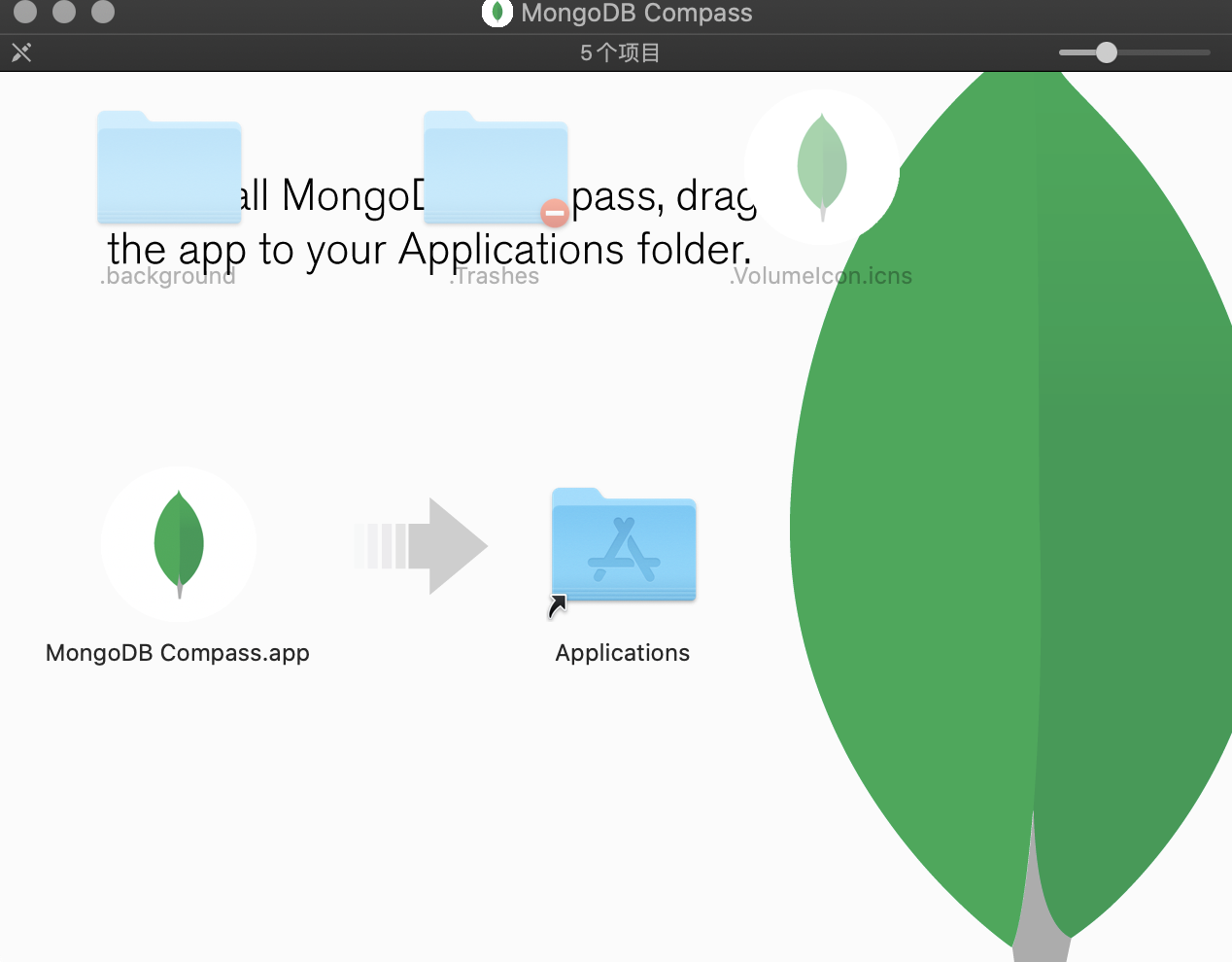Click the '.VolumeIcon.icns' file name
This screenshot has height=962, width=1232.
pyautogui.click(x=821, y=276)
